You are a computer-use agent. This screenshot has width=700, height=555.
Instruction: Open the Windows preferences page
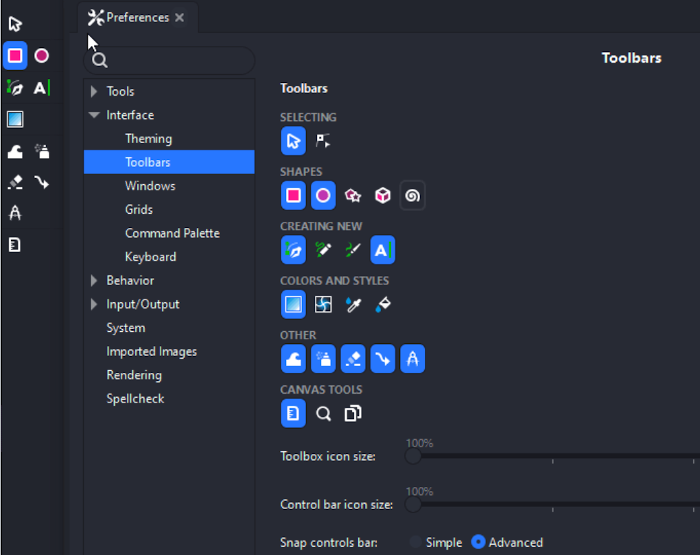pos(150,186)
